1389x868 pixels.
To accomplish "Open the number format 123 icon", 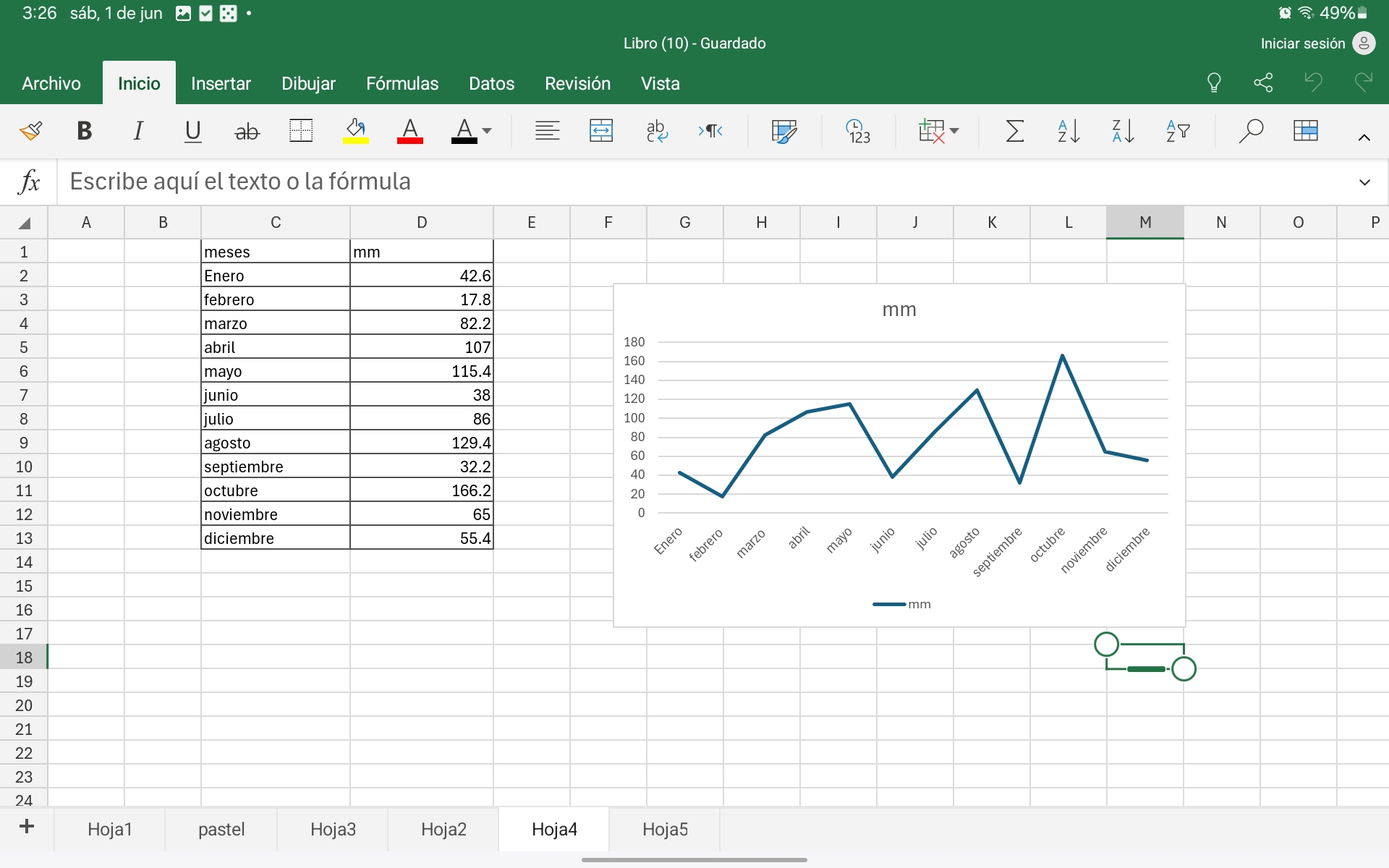I will coord(858,131).
